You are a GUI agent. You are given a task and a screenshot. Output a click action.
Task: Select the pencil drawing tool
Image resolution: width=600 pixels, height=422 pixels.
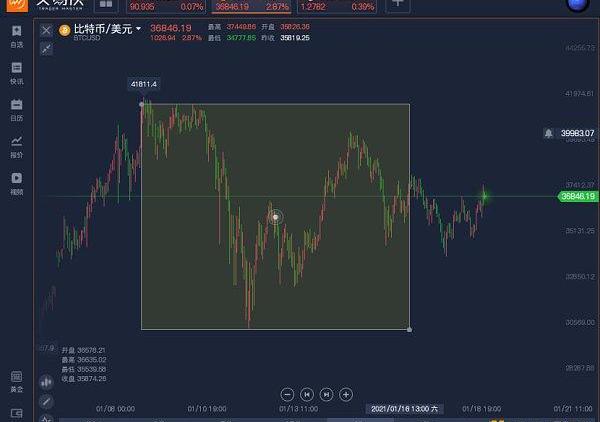(x=46, y=401)
